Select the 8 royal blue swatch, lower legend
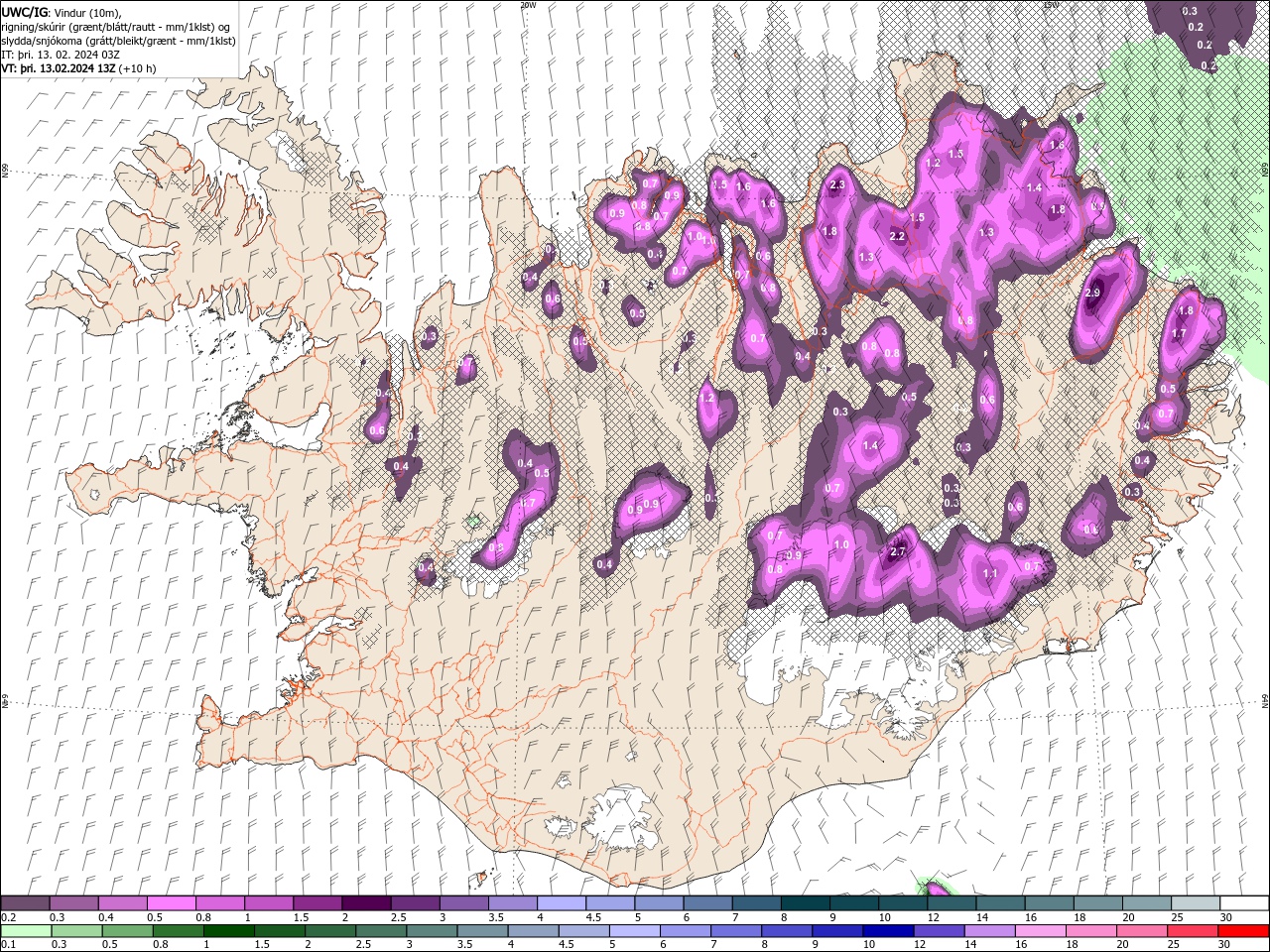This screenshot has height=952, width=1270. [787, 932]
